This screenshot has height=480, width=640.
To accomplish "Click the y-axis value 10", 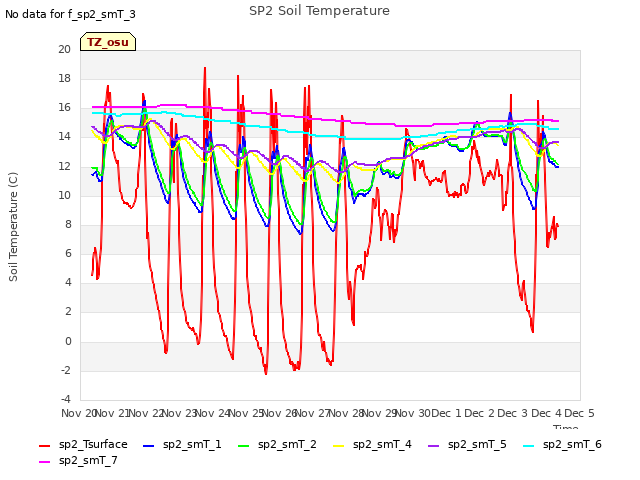I will [x=64, y=195].
